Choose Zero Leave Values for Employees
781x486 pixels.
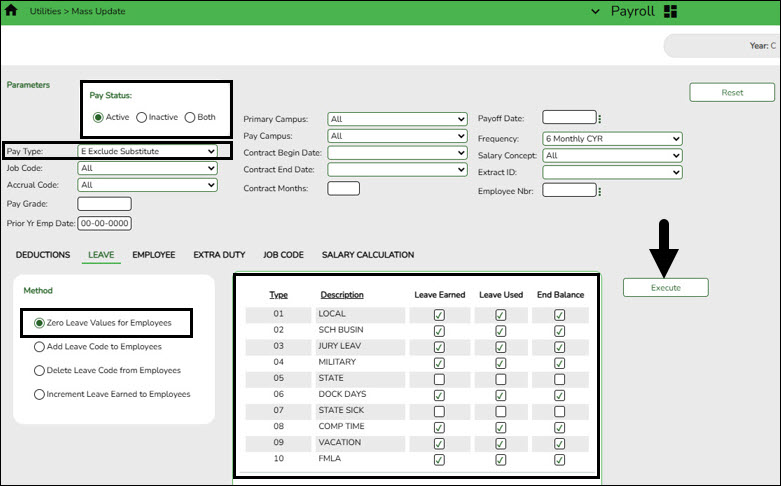click(x=39, y=323)
